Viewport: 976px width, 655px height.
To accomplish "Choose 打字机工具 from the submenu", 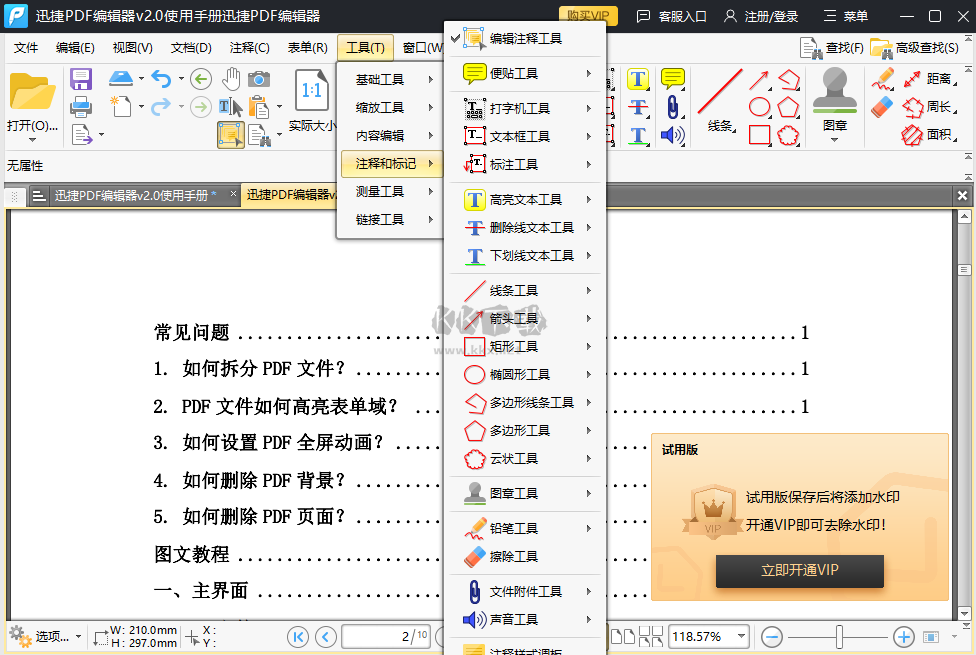I will point(525,108).
